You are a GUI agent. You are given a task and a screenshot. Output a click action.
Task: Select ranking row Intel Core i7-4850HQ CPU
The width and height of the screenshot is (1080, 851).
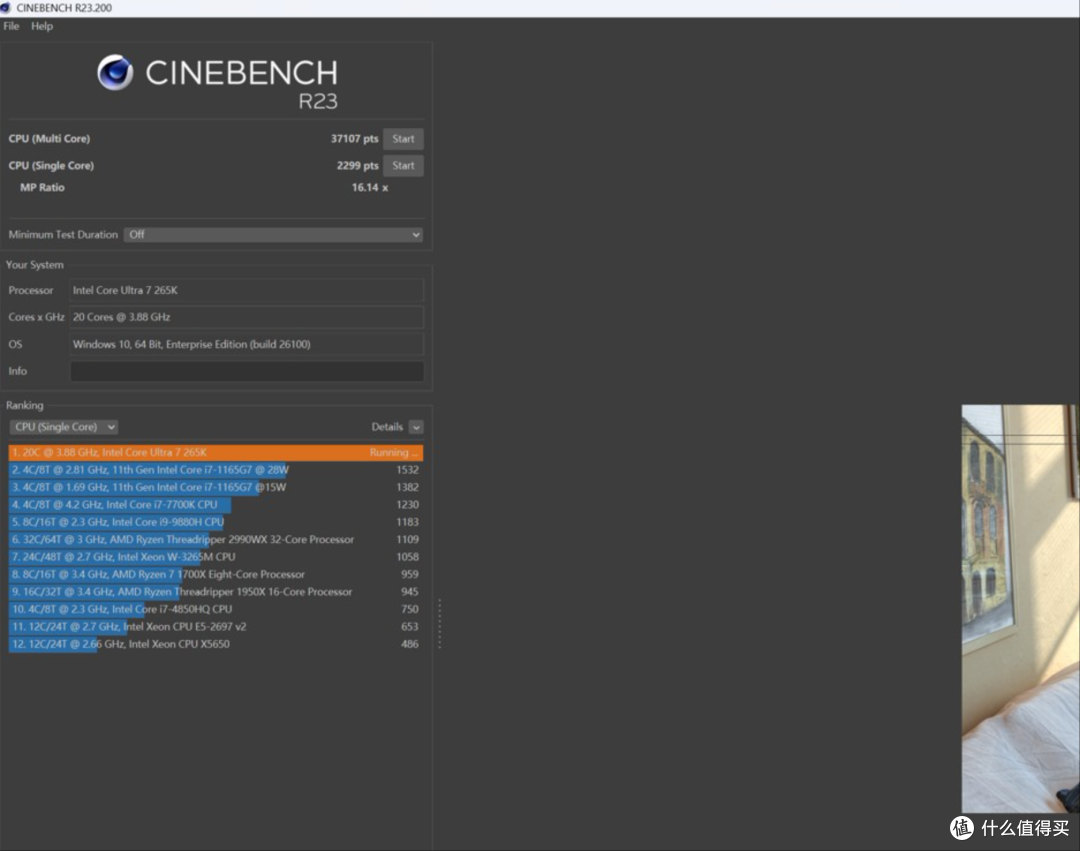coord(216,609)
